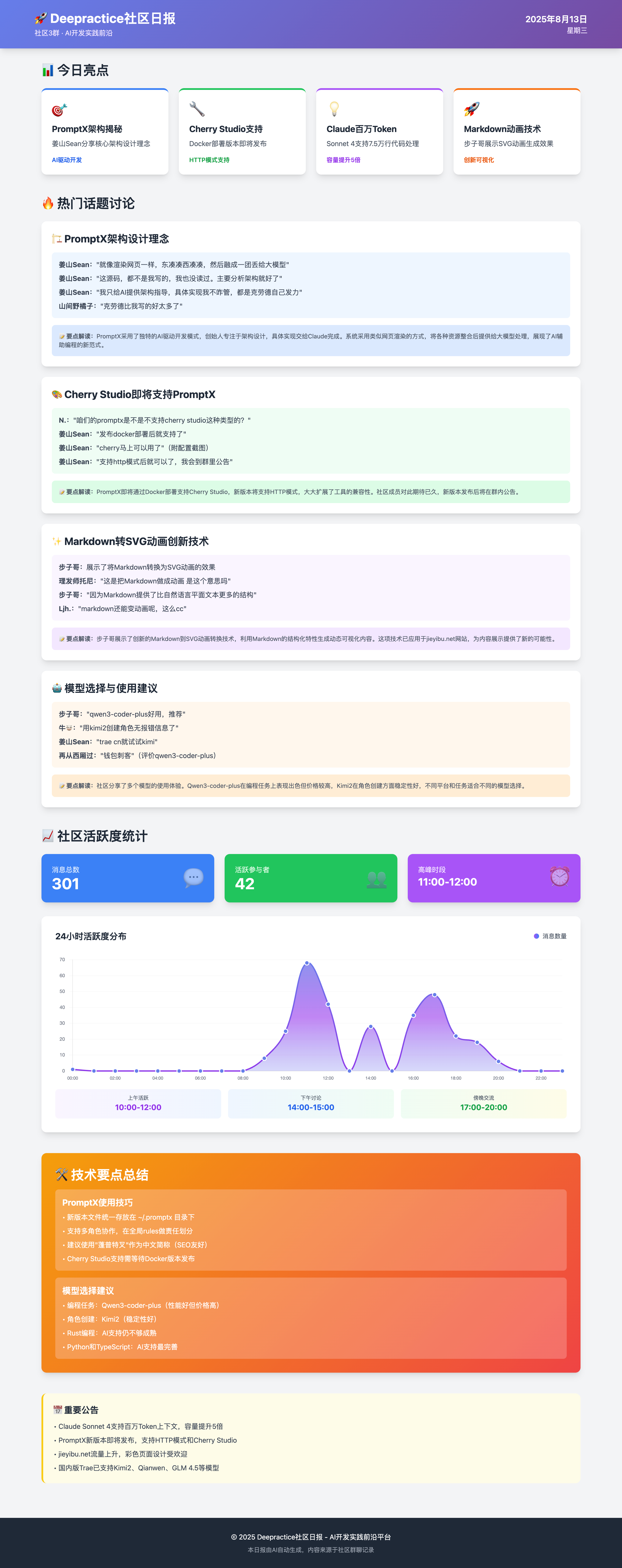The height and width of the screenshot is (1568, 622).
Task: Click the 容量提升5倍 tag
Action: coord(343,160)
